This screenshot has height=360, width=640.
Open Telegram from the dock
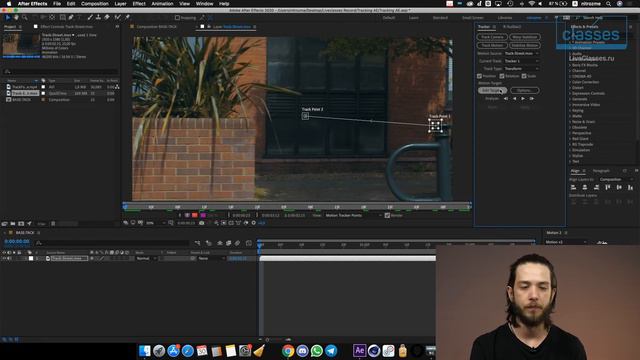pos(331,351)
